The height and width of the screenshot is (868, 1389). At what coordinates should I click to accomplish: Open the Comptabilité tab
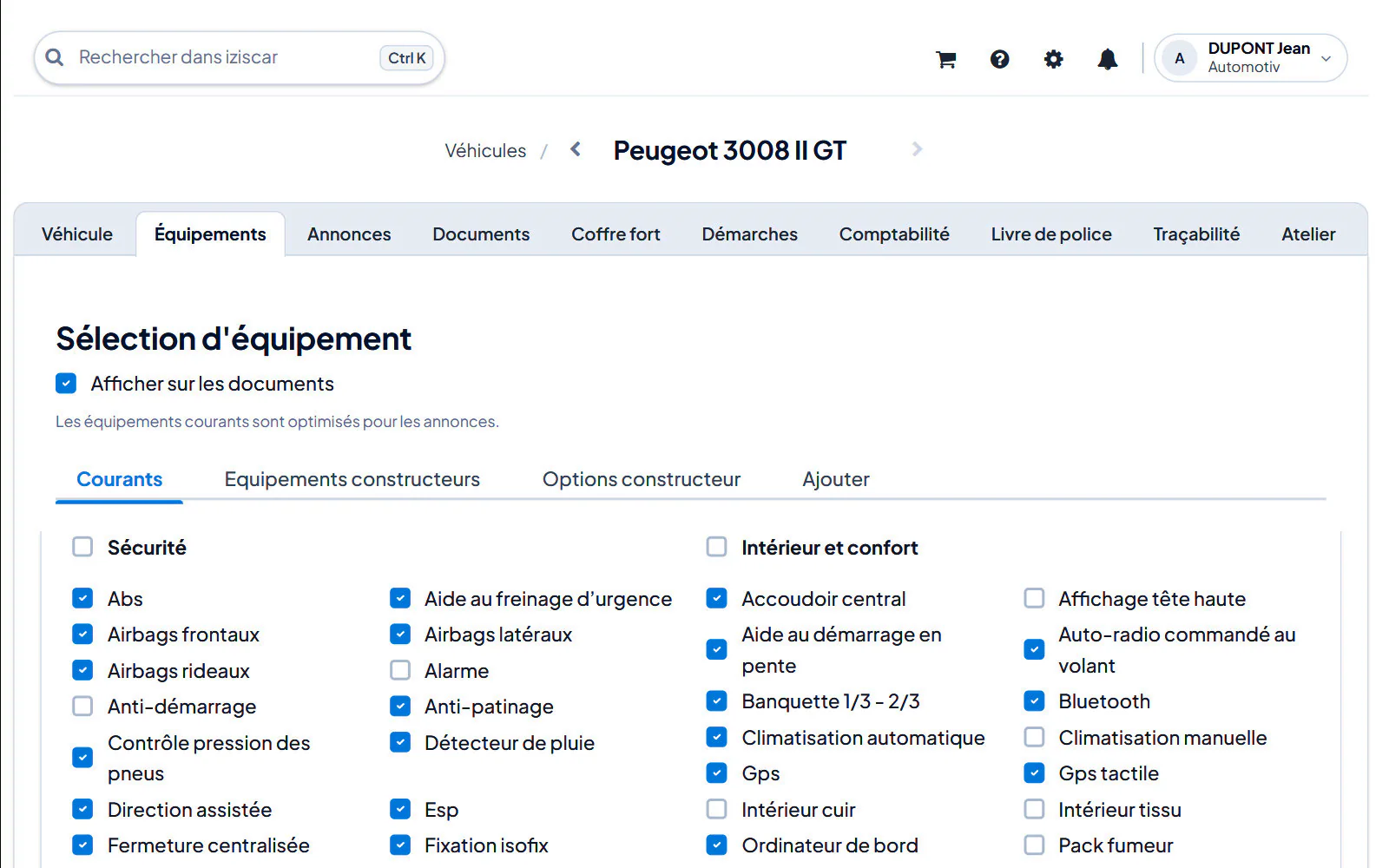click(x=894, y=234)
